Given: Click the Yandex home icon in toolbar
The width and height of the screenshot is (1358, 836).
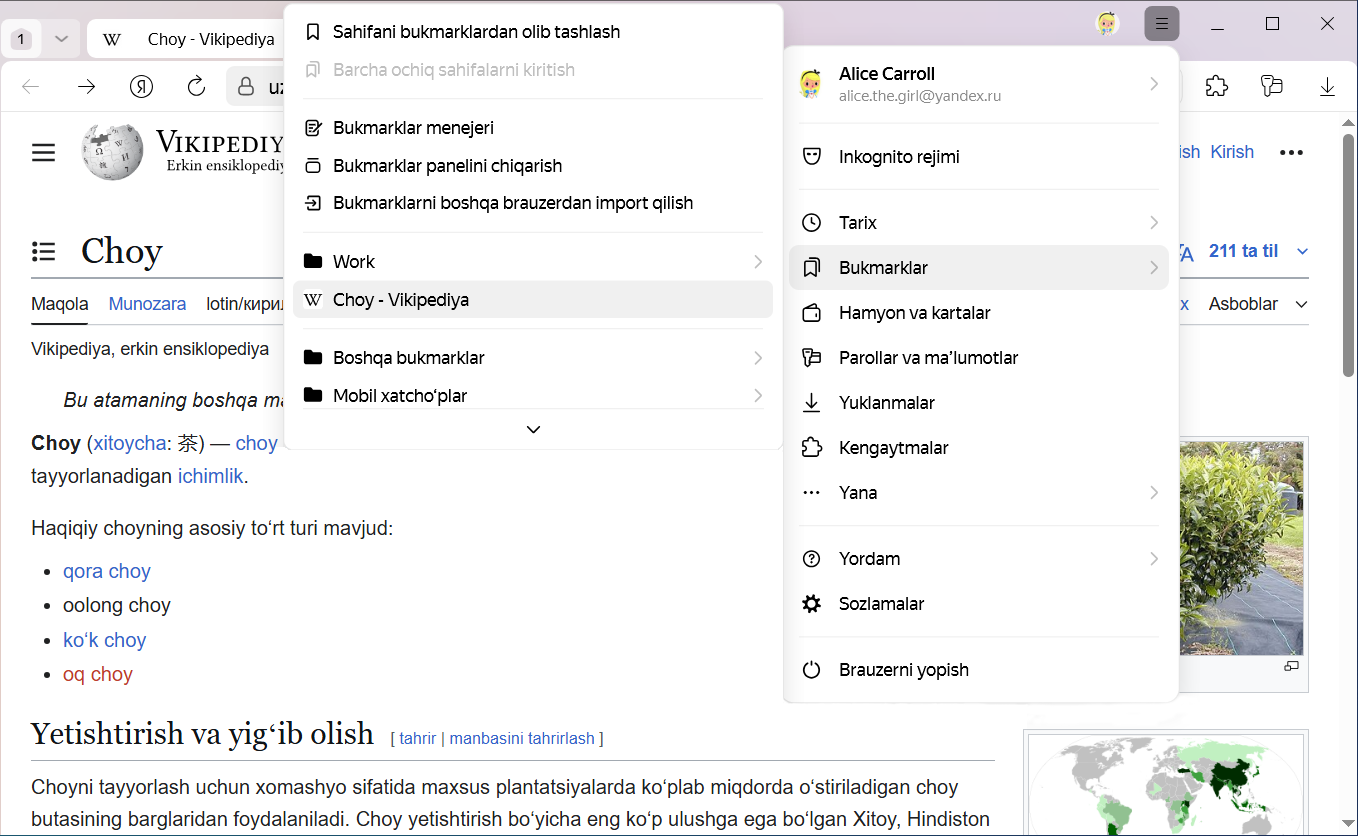Looking at the screenshot, I should [142, 87].
